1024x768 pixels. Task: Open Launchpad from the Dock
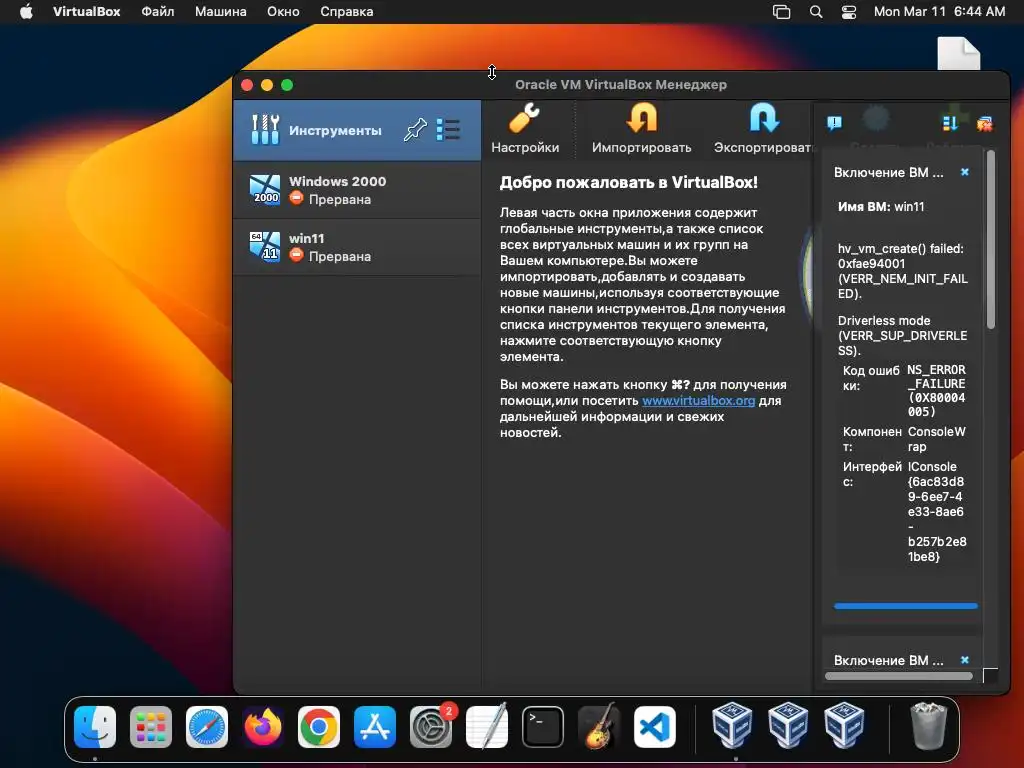pyautogui.click(x=151, y=727)
